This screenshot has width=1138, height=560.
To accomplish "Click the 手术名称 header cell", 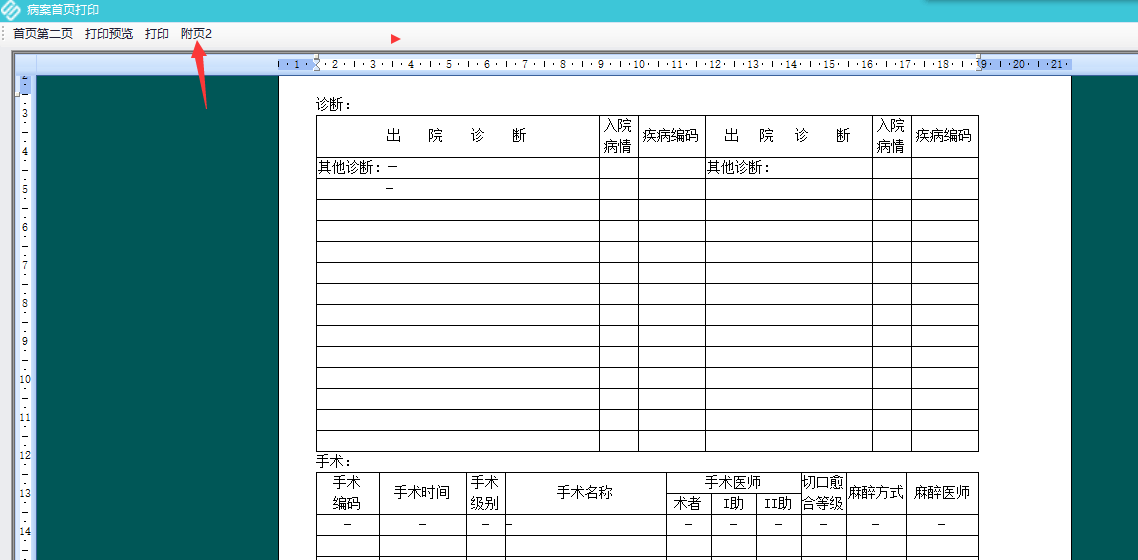I will tap(585, 493).
